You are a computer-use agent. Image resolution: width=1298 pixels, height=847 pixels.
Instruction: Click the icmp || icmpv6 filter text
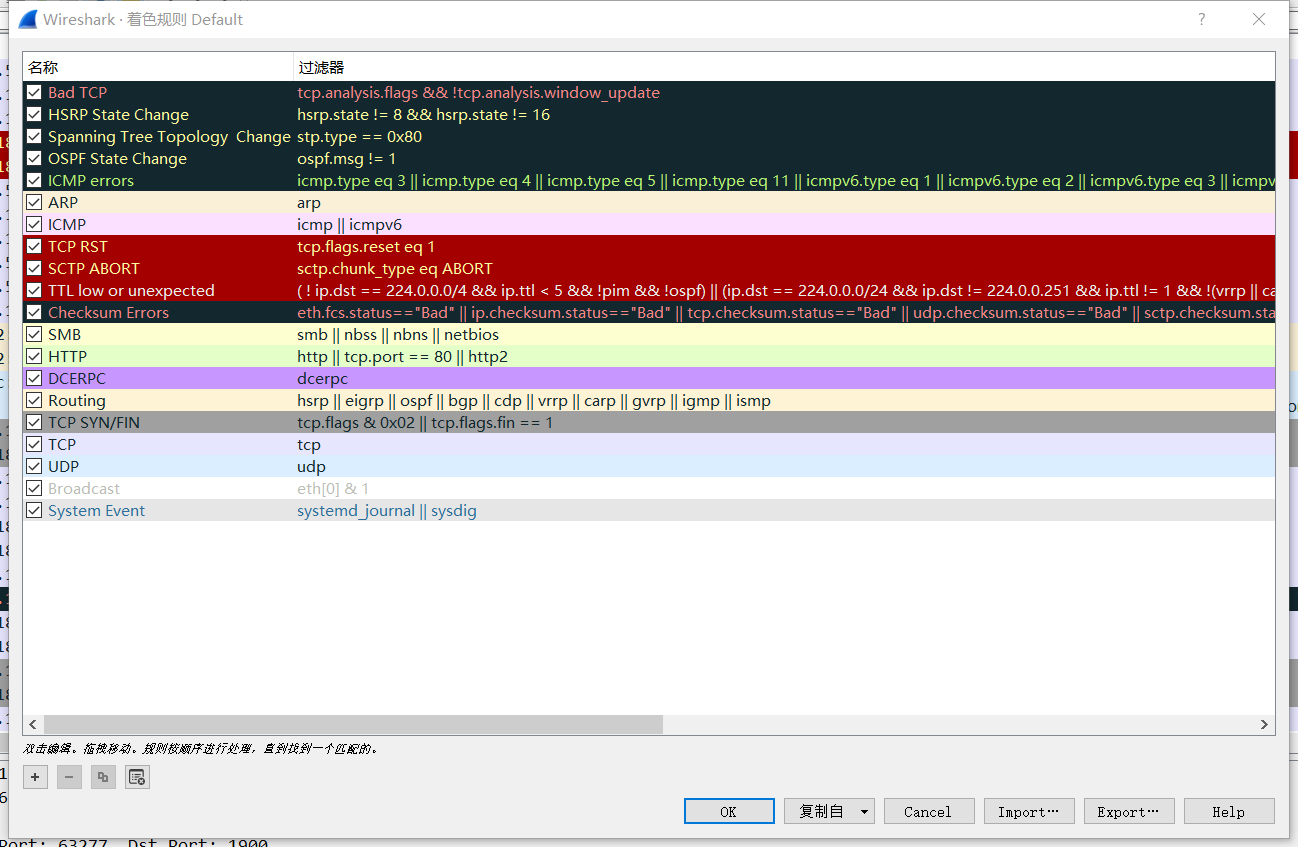pyautogui.click(x=349, y=224)
